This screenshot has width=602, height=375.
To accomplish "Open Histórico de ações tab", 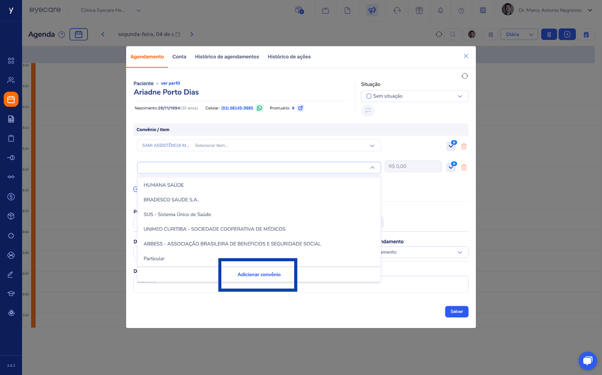I will click(x=289, y=57).
